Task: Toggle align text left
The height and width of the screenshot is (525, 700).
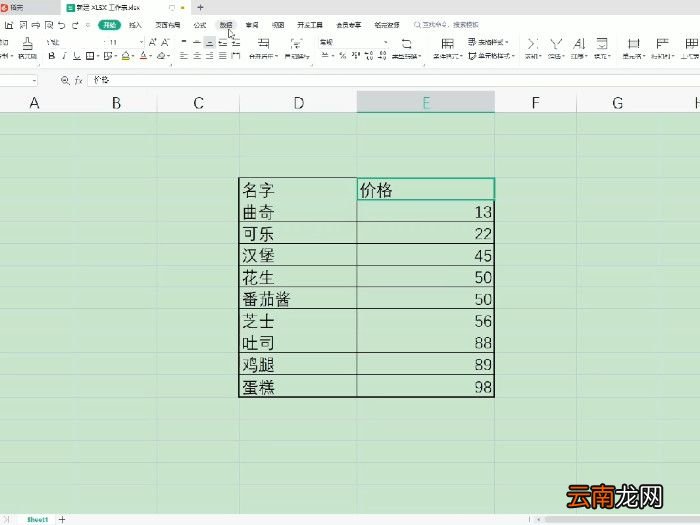Action: 183,56
